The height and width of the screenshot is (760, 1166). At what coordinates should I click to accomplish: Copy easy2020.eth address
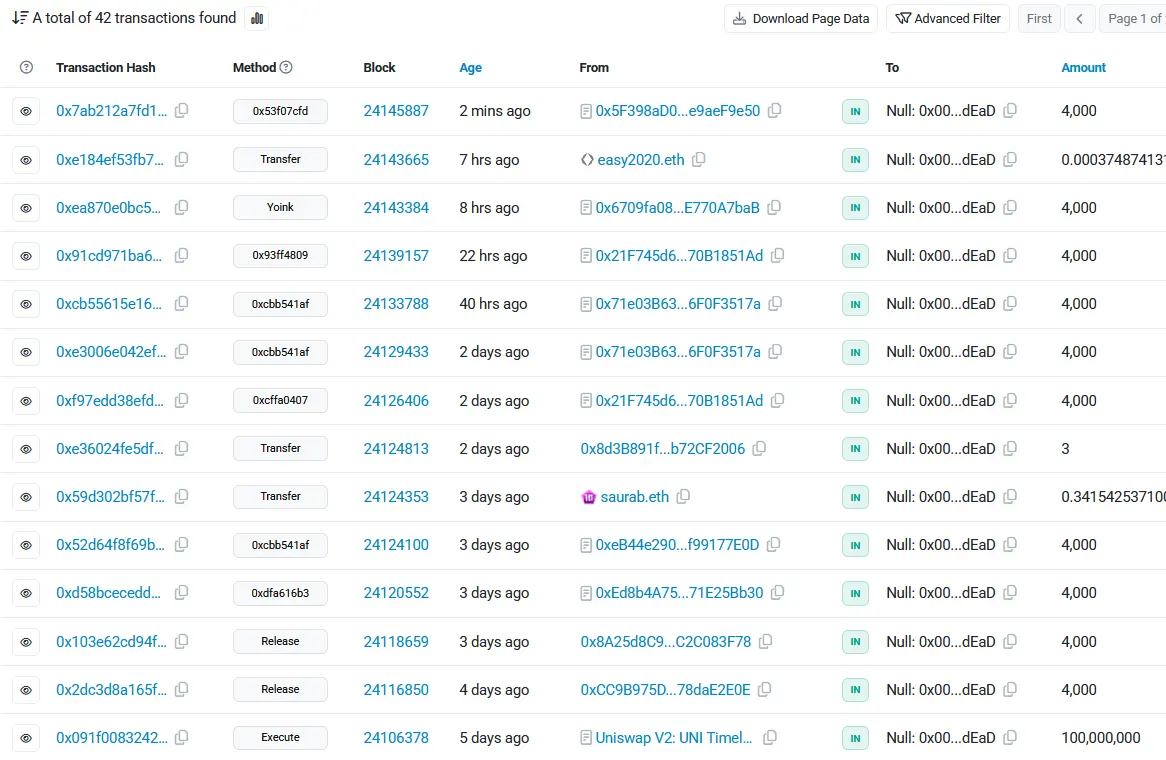point(699,159)
